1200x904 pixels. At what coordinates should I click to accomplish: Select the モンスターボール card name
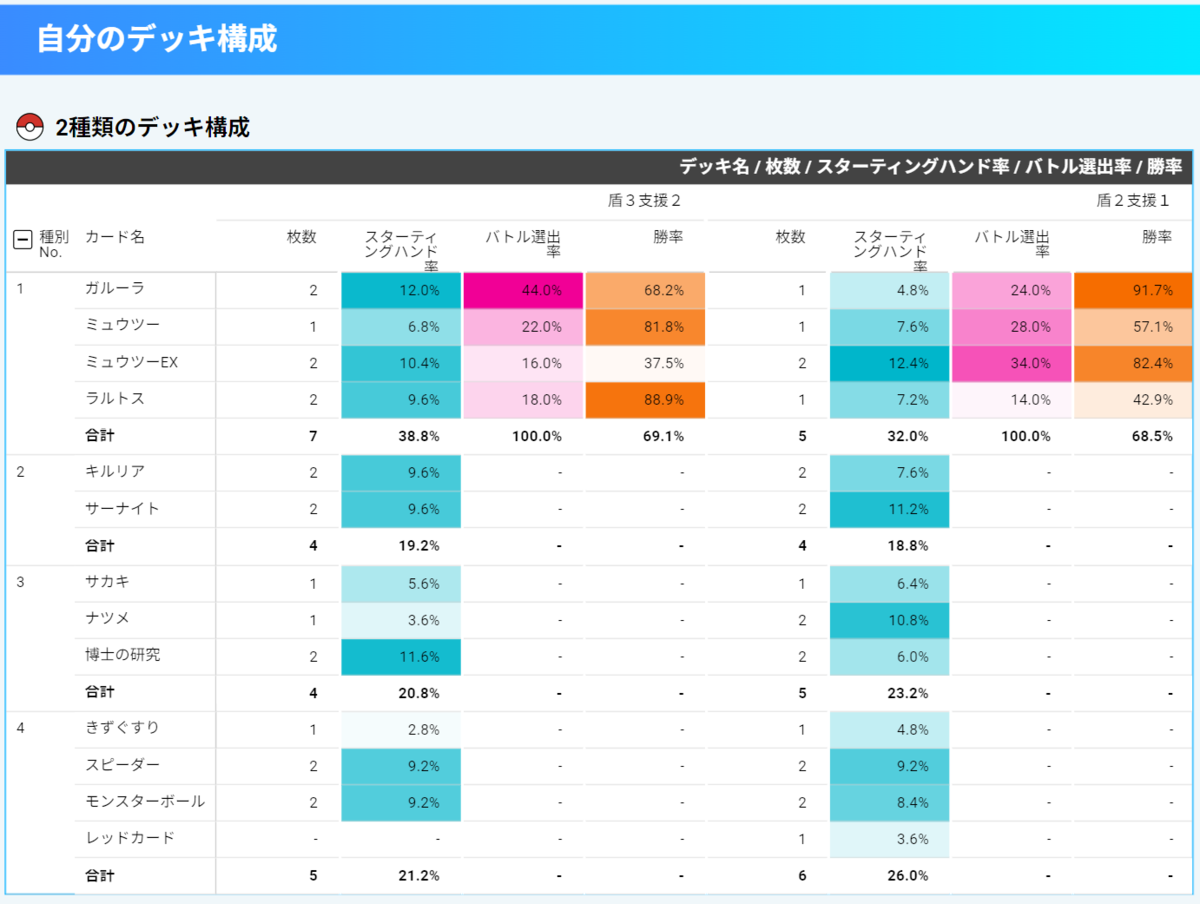click(x=145, y=801)
